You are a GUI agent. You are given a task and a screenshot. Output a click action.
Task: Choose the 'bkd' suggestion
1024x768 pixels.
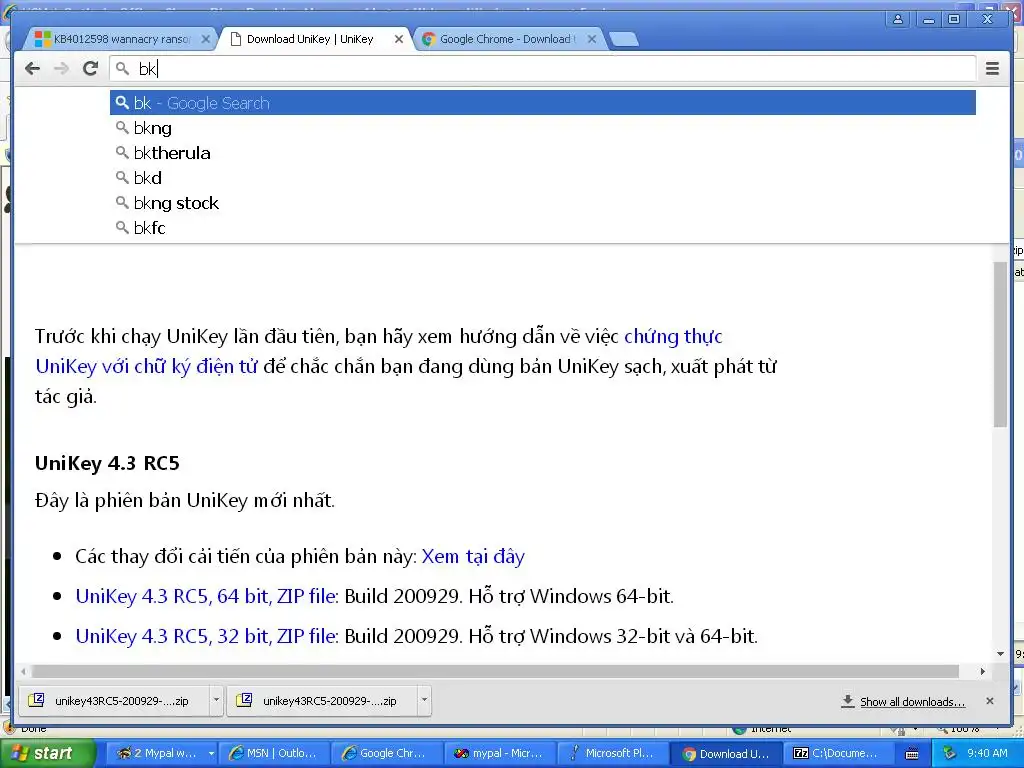coord(543,178)
